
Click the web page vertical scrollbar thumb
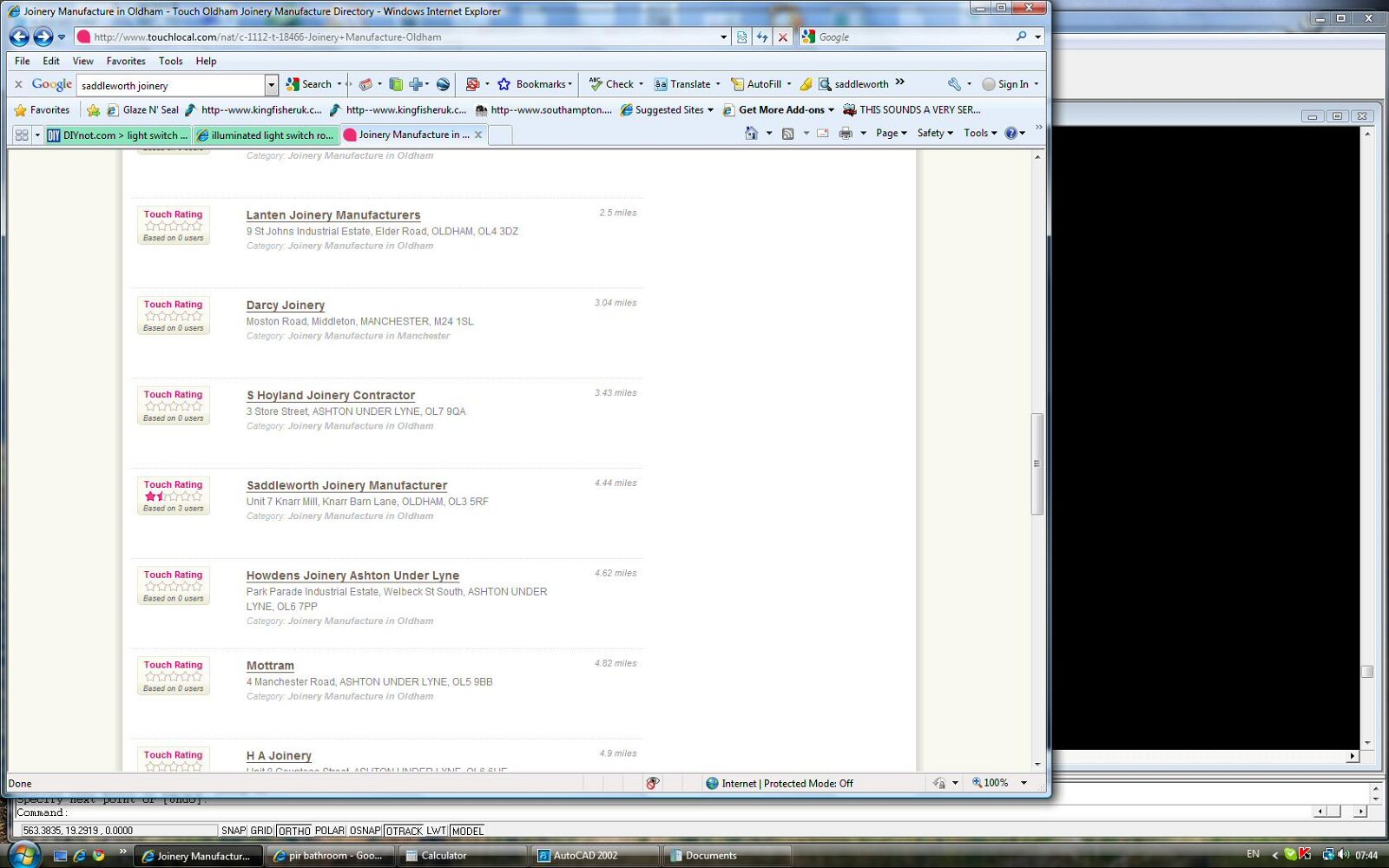(x=1037, y=464)
